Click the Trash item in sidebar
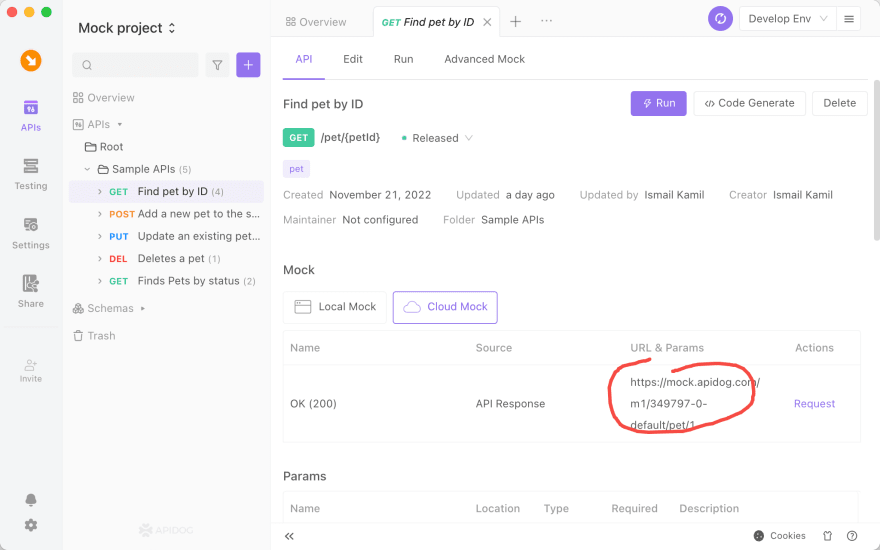This screenshot has width=880, height=550. (x=94, y=336)
